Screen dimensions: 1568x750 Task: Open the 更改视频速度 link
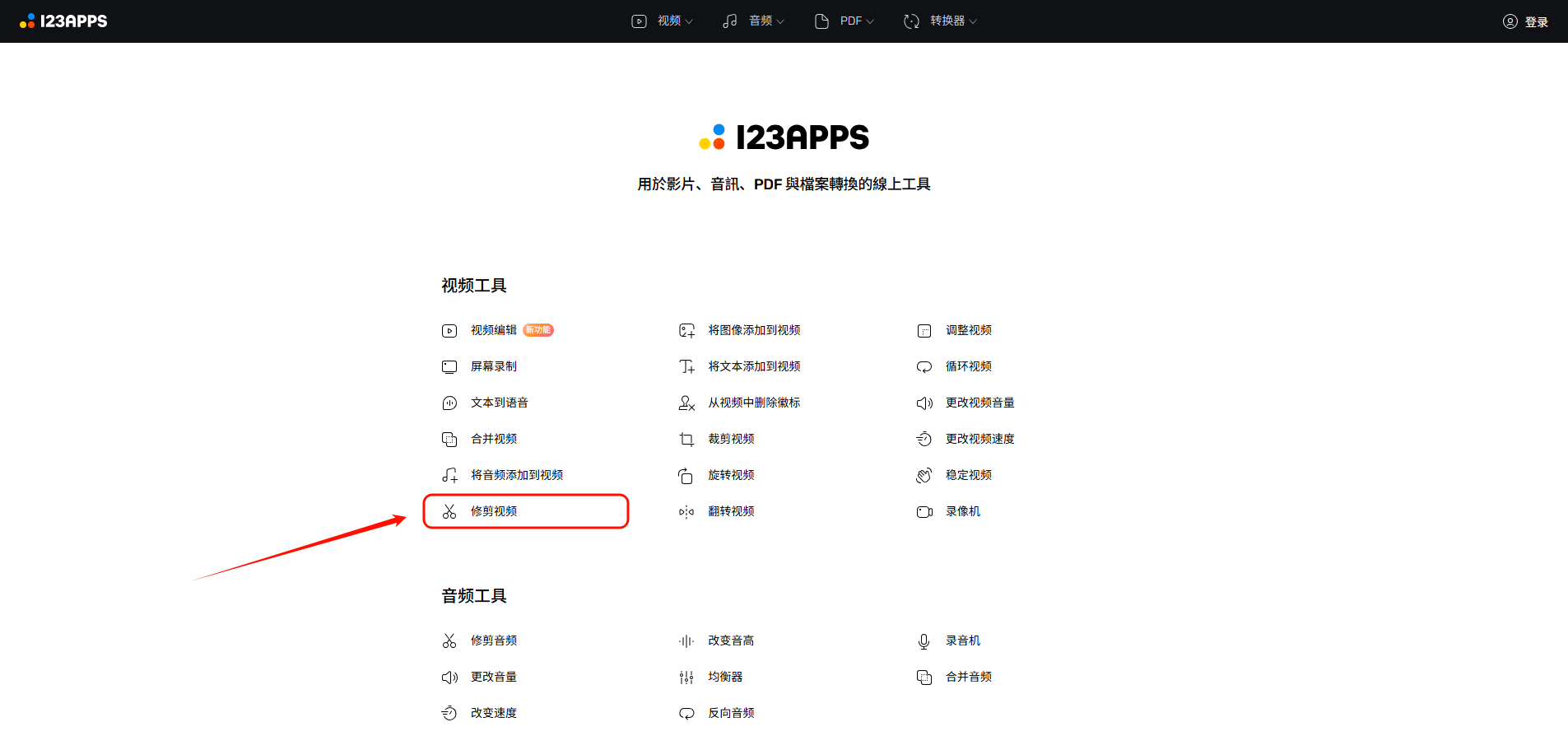pos(980,439)
